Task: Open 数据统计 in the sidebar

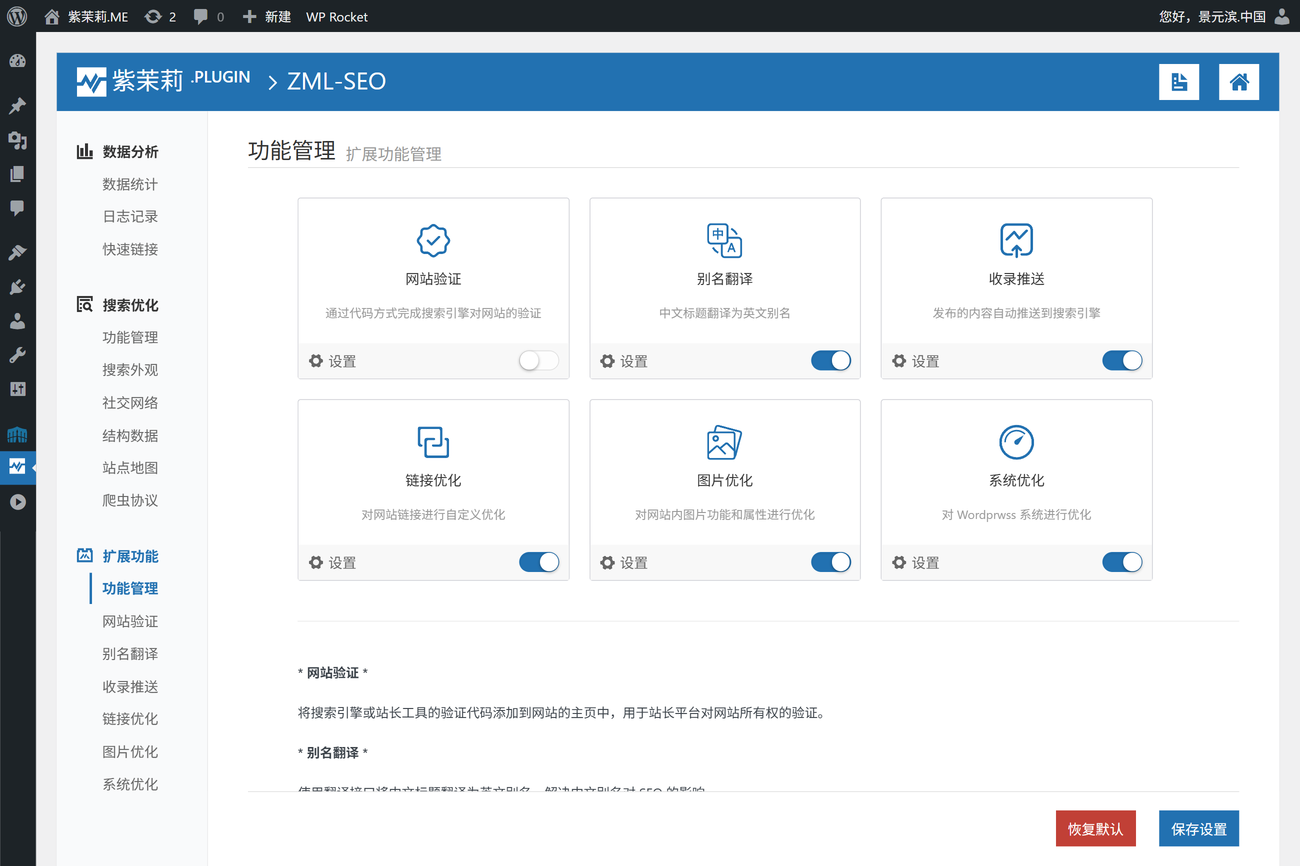Action: pyautogui.click(x=130, y=184)
